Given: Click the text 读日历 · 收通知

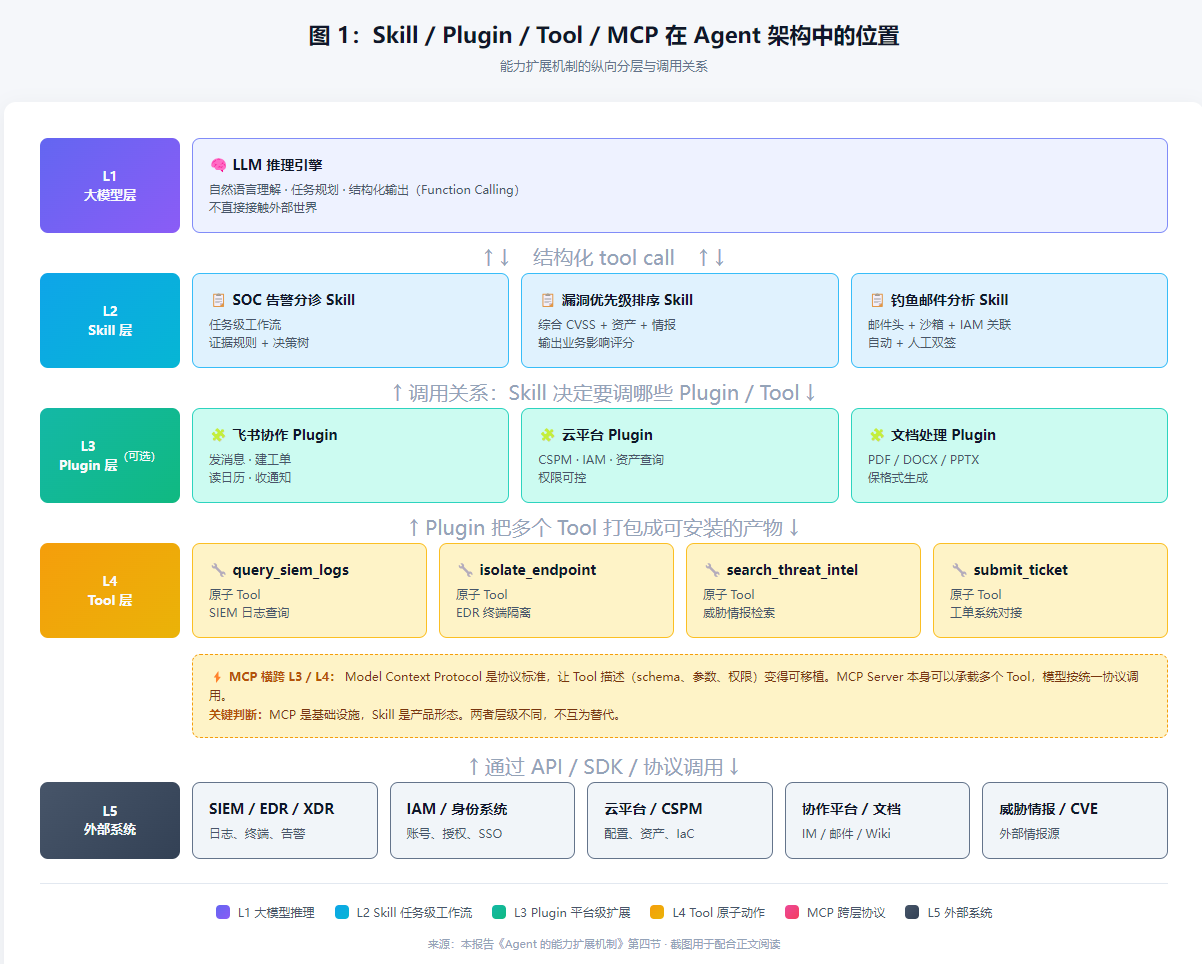Looking at the screenshot, I should click(250, 478).
